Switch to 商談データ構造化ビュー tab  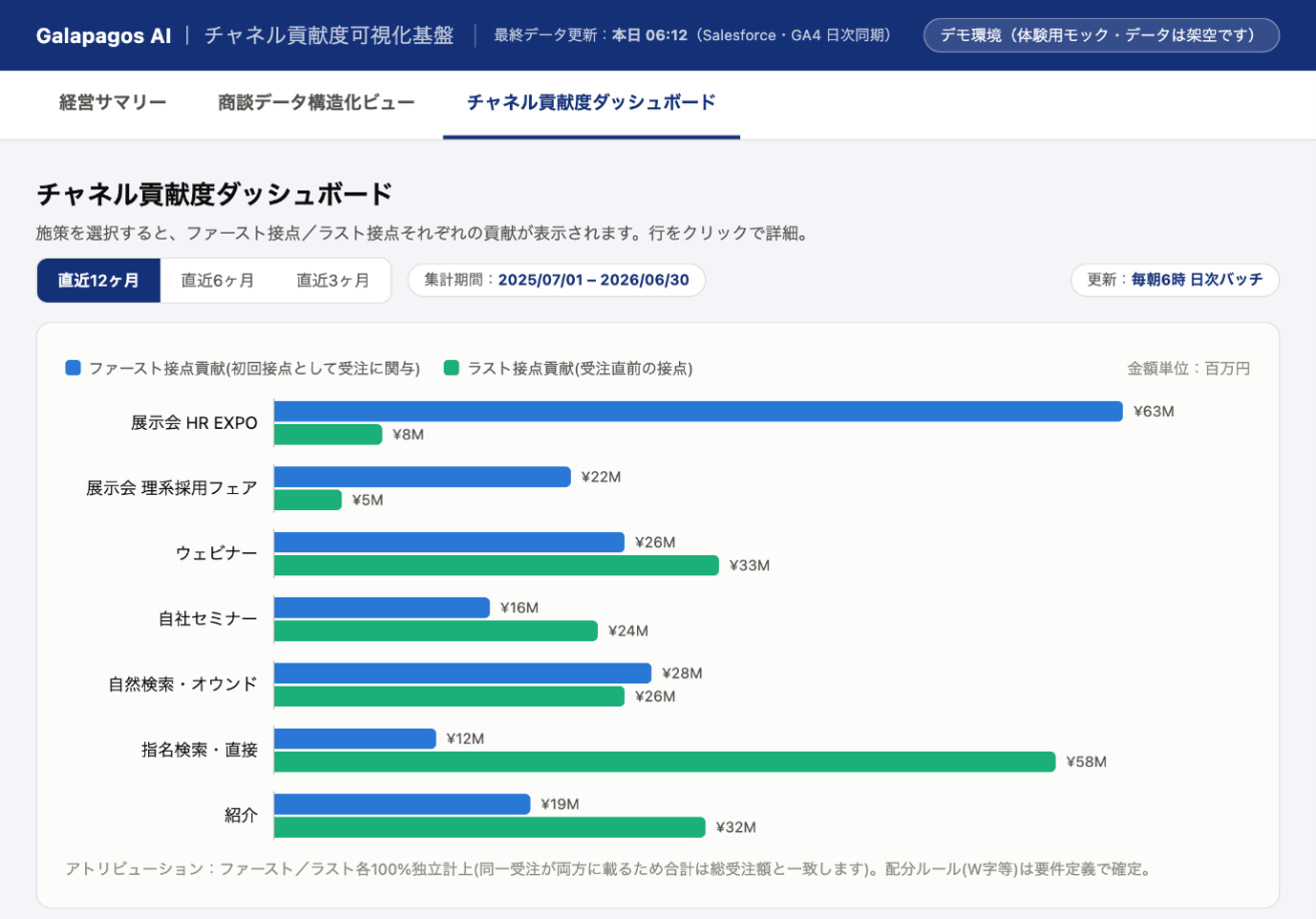click(x=316, y=103)
